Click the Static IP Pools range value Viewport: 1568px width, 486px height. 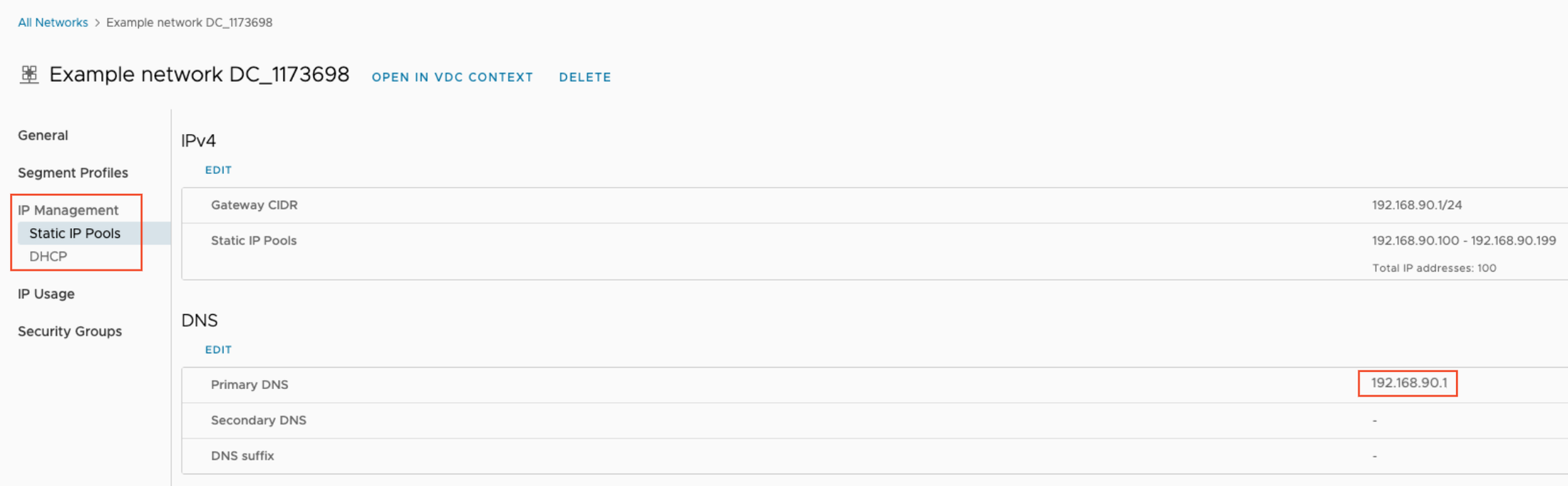1464,241
